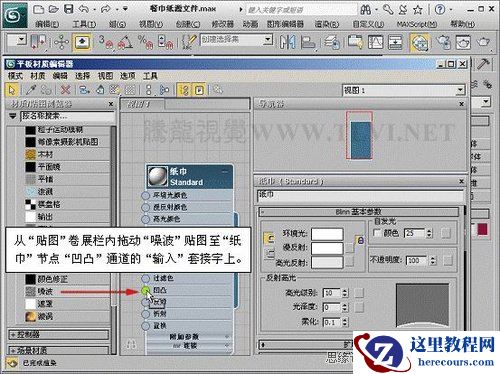Click the 漫反射 map button
Image resolution: width=500 pixels, height=374 pixels.
(349, 248)
